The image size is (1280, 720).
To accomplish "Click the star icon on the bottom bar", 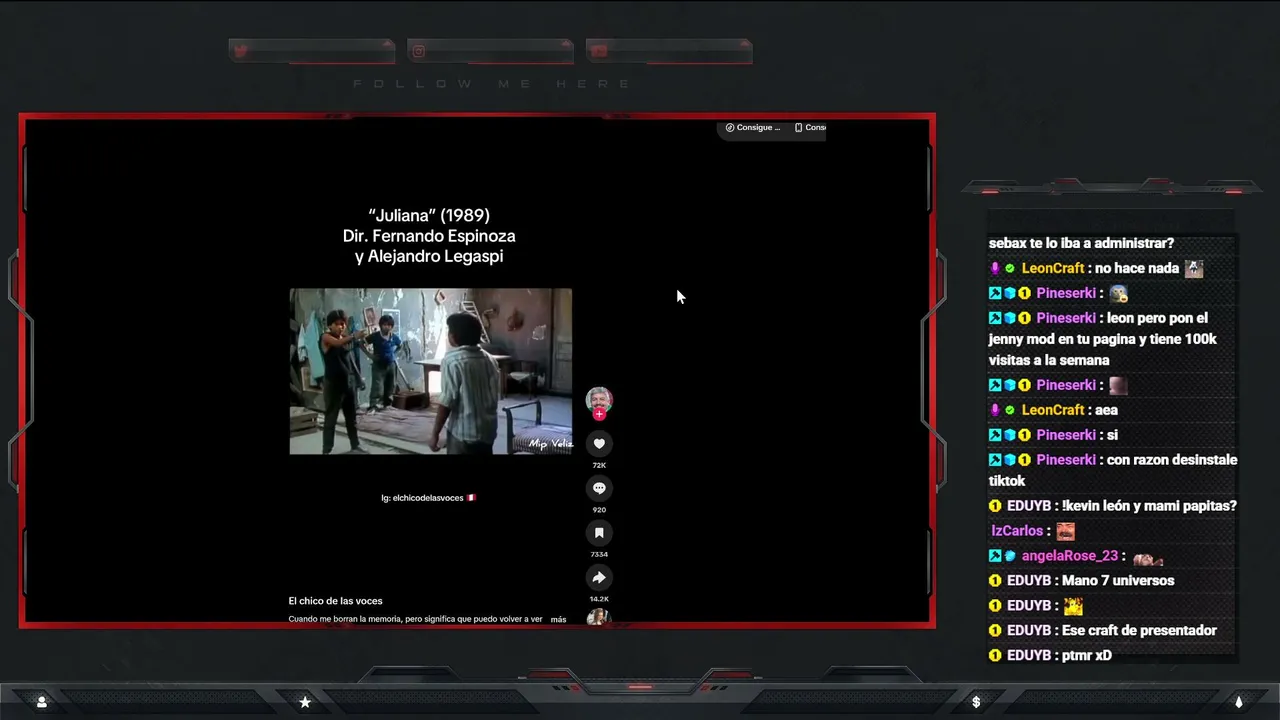I will [305, 702].
